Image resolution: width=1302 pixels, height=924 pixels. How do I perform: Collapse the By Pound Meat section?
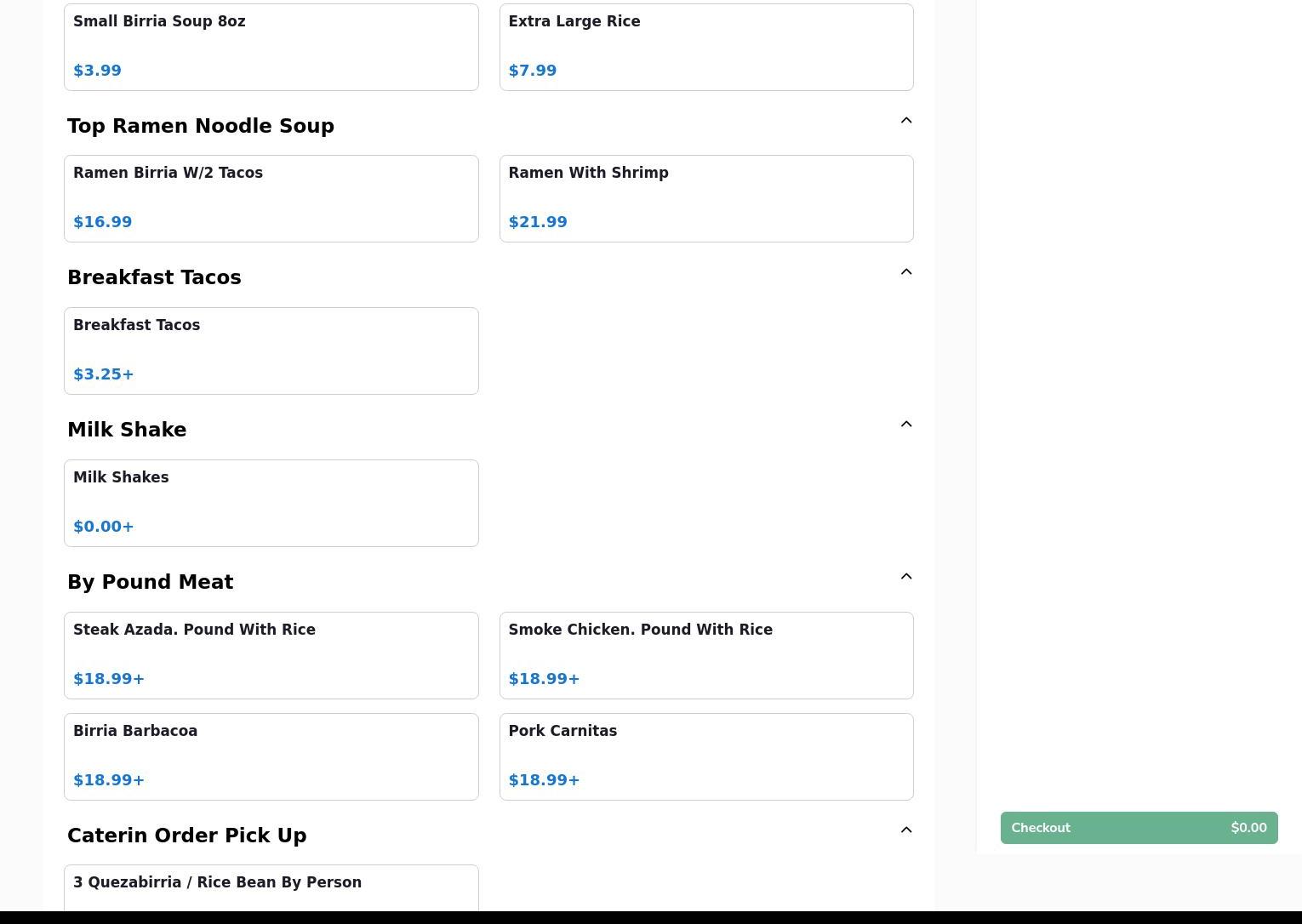[905, 577]
